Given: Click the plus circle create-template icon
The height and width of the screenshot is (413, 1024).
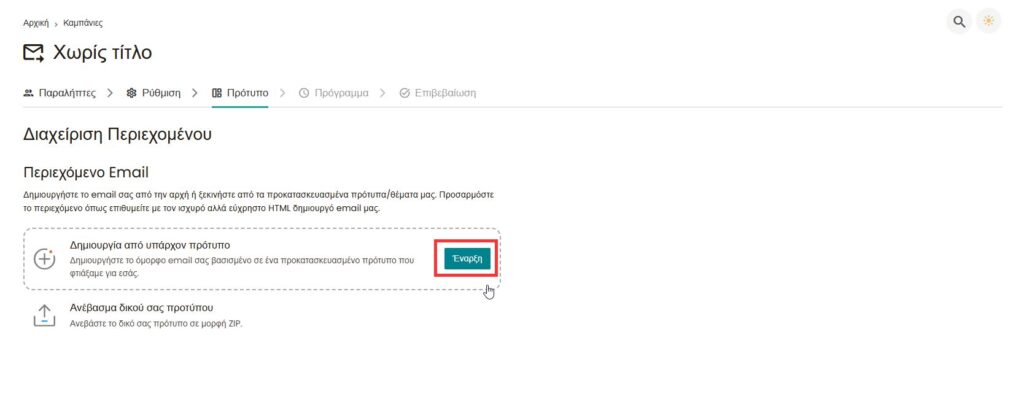Looking at the screenshot, I should [x=44, y=259].
